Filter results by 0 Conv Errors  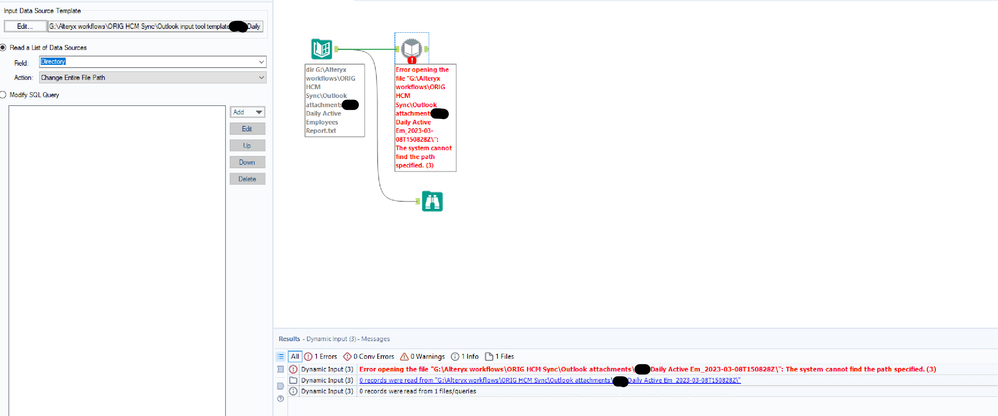(x=369, y=356)
